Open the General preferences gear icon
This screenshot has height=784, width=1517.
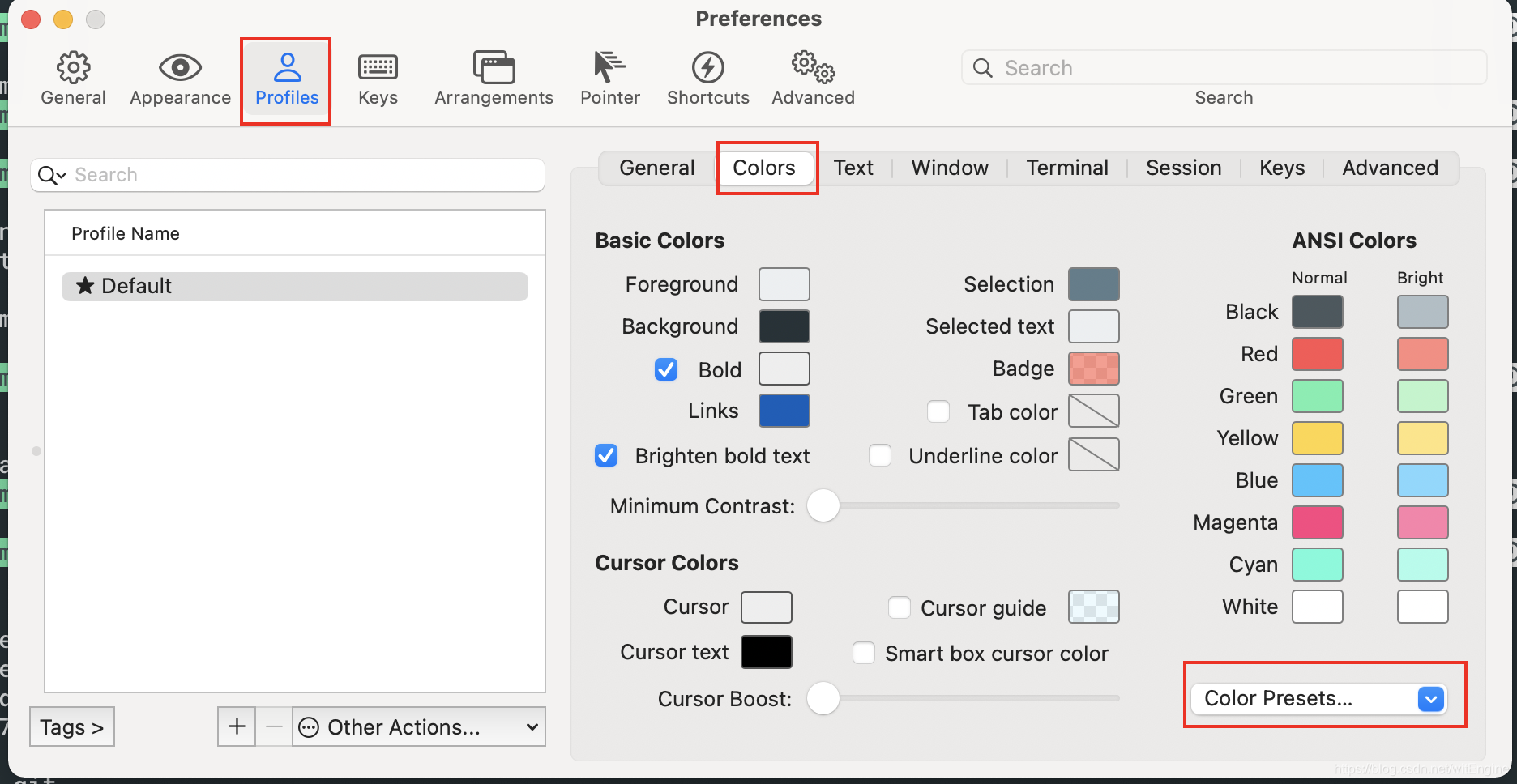[x=73, y=67]
